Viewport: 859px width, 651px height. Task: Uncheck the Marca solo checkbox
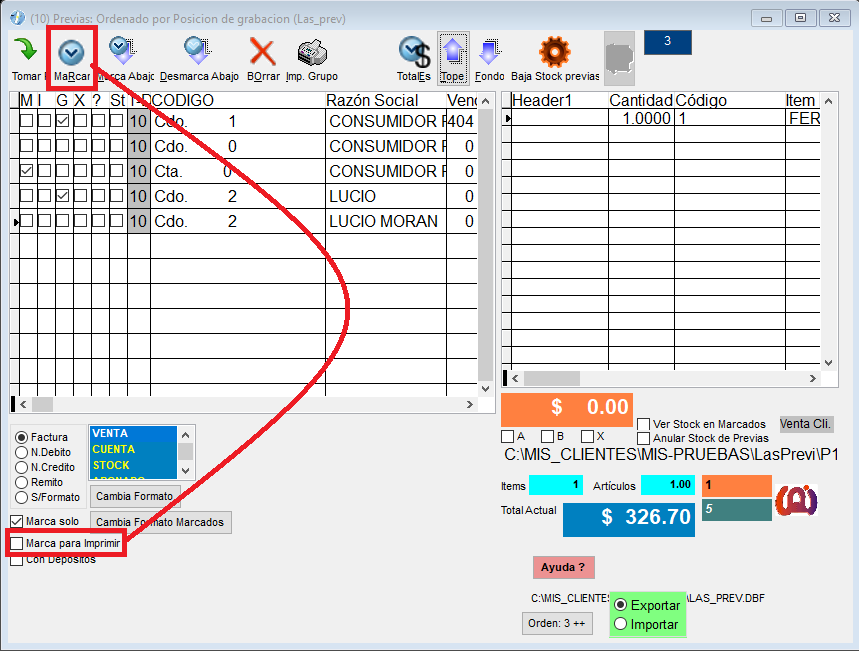[x=17, y=522]
